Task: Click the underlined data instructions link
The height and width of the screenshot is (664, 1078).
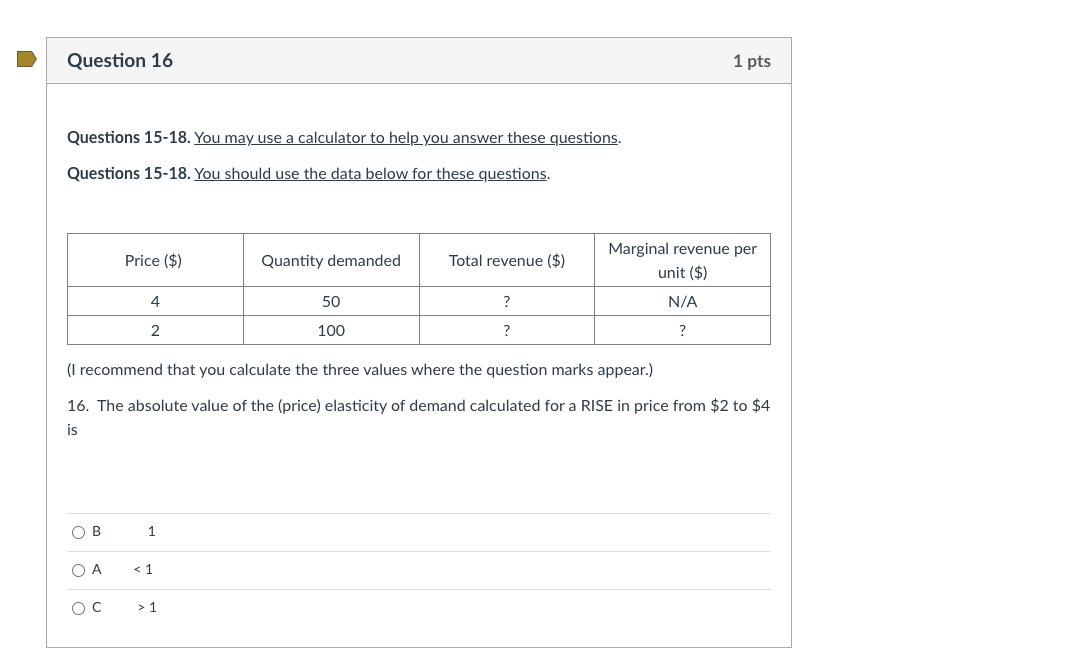Action: [371, 173]
